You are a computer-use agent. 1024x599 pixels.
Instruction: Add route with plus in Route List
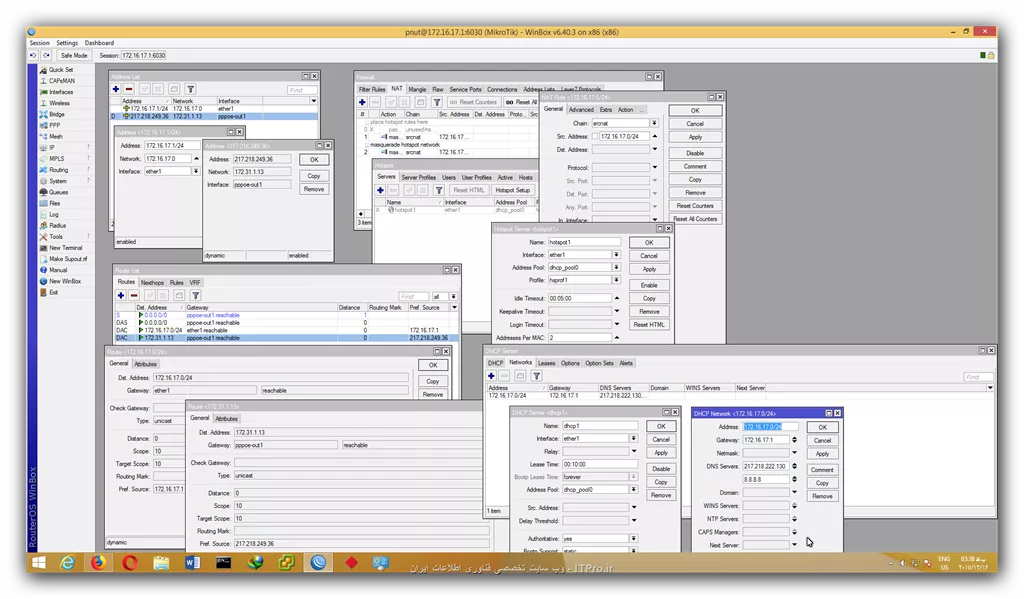121,295
